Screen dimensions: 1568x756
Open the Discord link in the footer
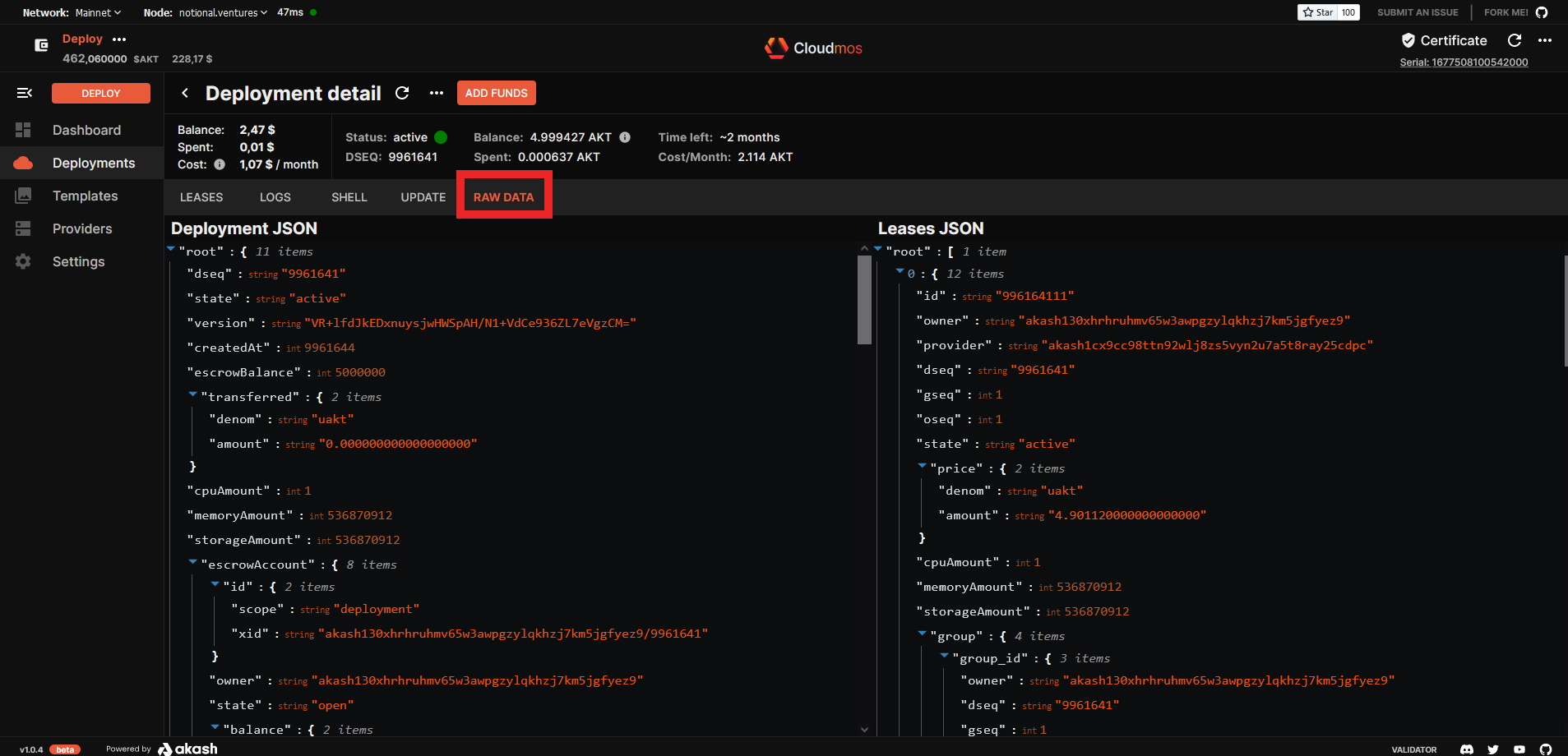(x=1467, y=749)
